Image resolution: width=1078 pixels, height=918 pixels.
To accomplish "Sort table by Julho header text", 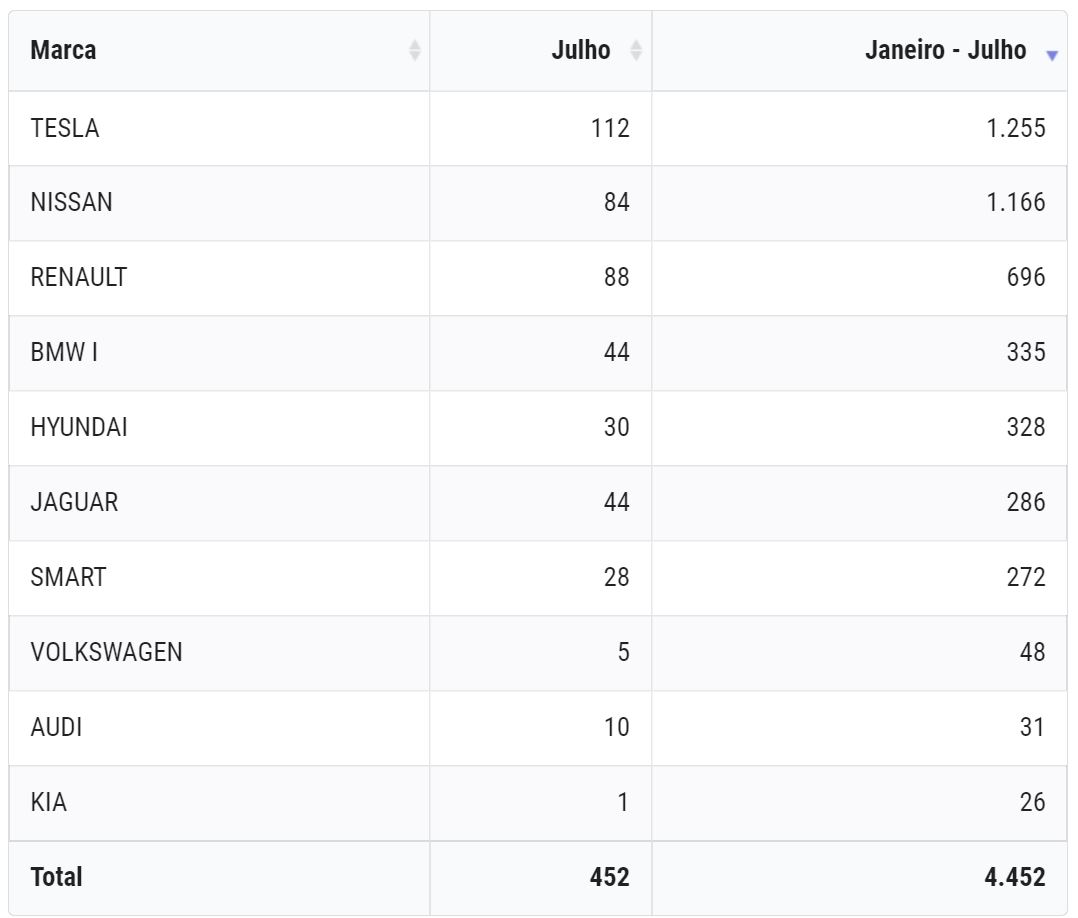I will click(581, 50).
